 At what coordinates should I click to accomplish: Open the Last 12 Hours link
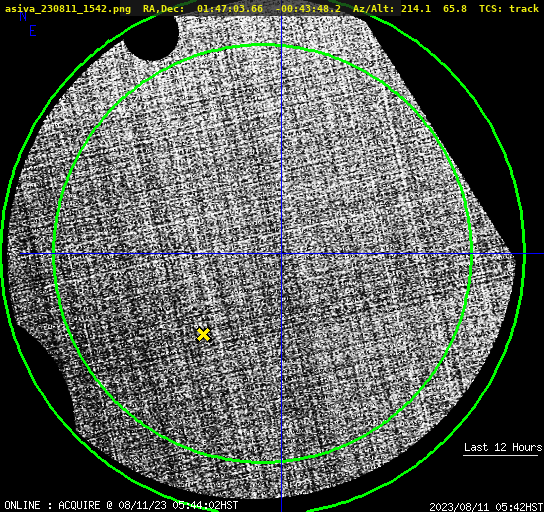tap(503, 447)
